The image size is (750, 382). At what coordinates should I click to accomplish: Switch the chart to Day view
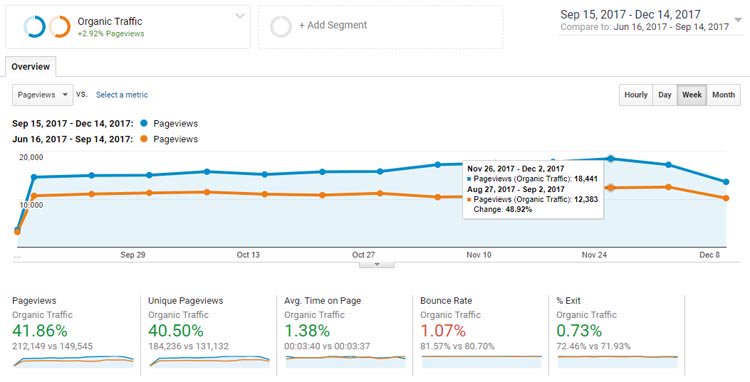(665, 95)
